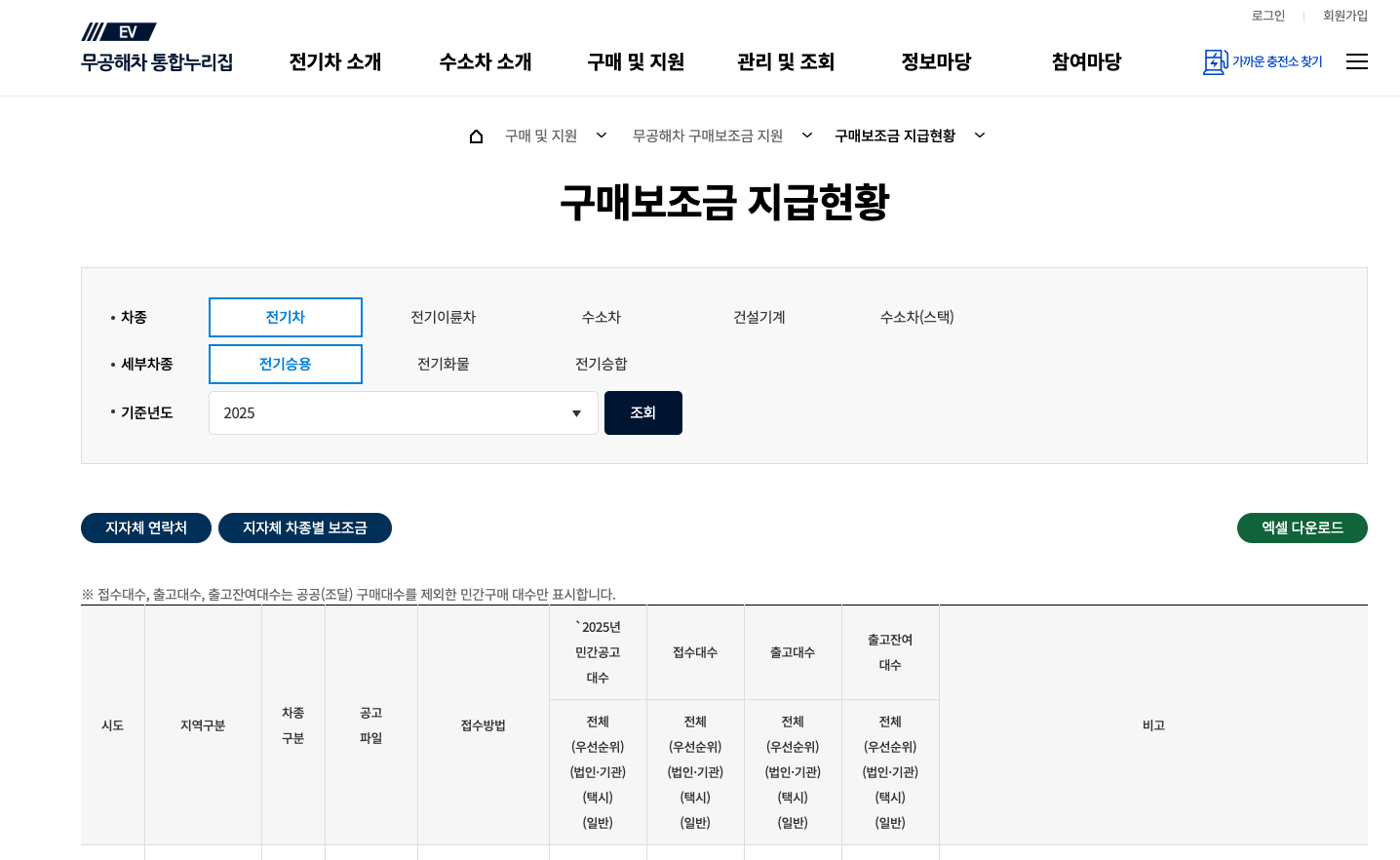Click the 로그인 link
Image resolution: width=1400 pixels, height=860 pixels.
[x=1267, y=16]
